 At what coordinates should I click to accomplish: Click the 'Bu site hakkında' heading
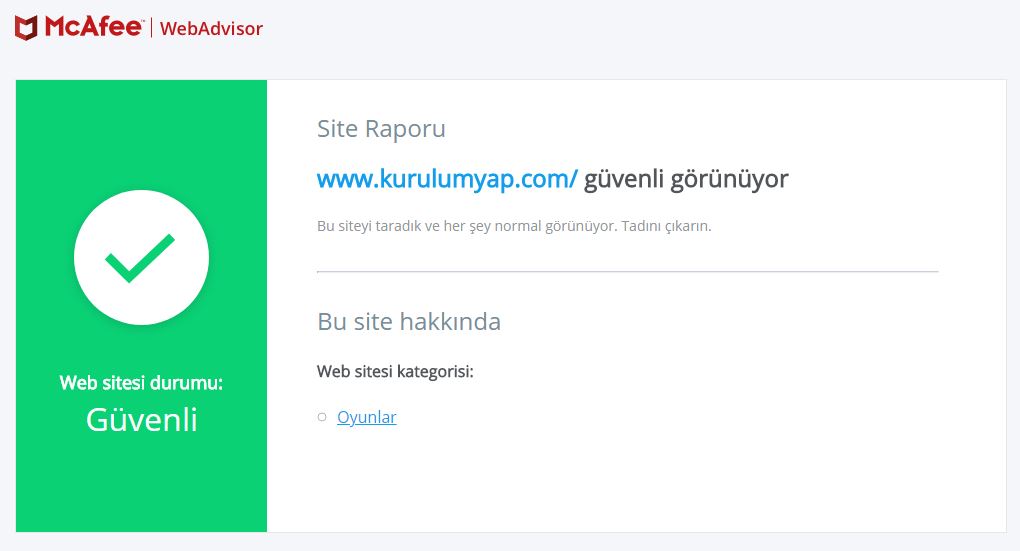point(409,321)
